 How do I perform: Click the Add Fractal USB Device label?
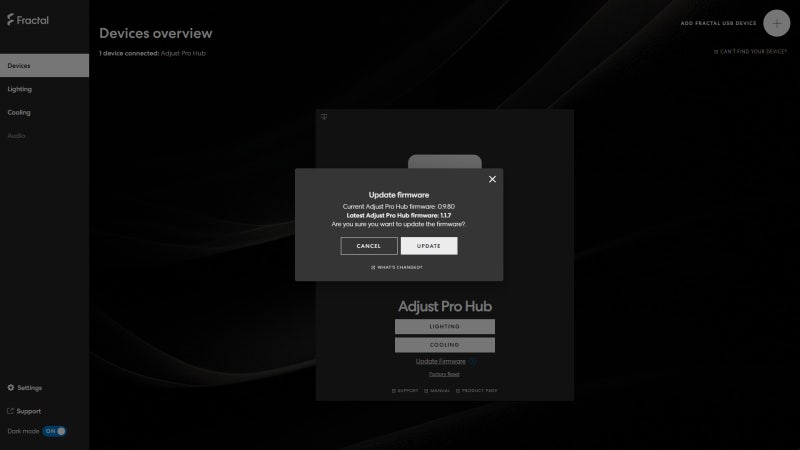click(x=718, y=23)
